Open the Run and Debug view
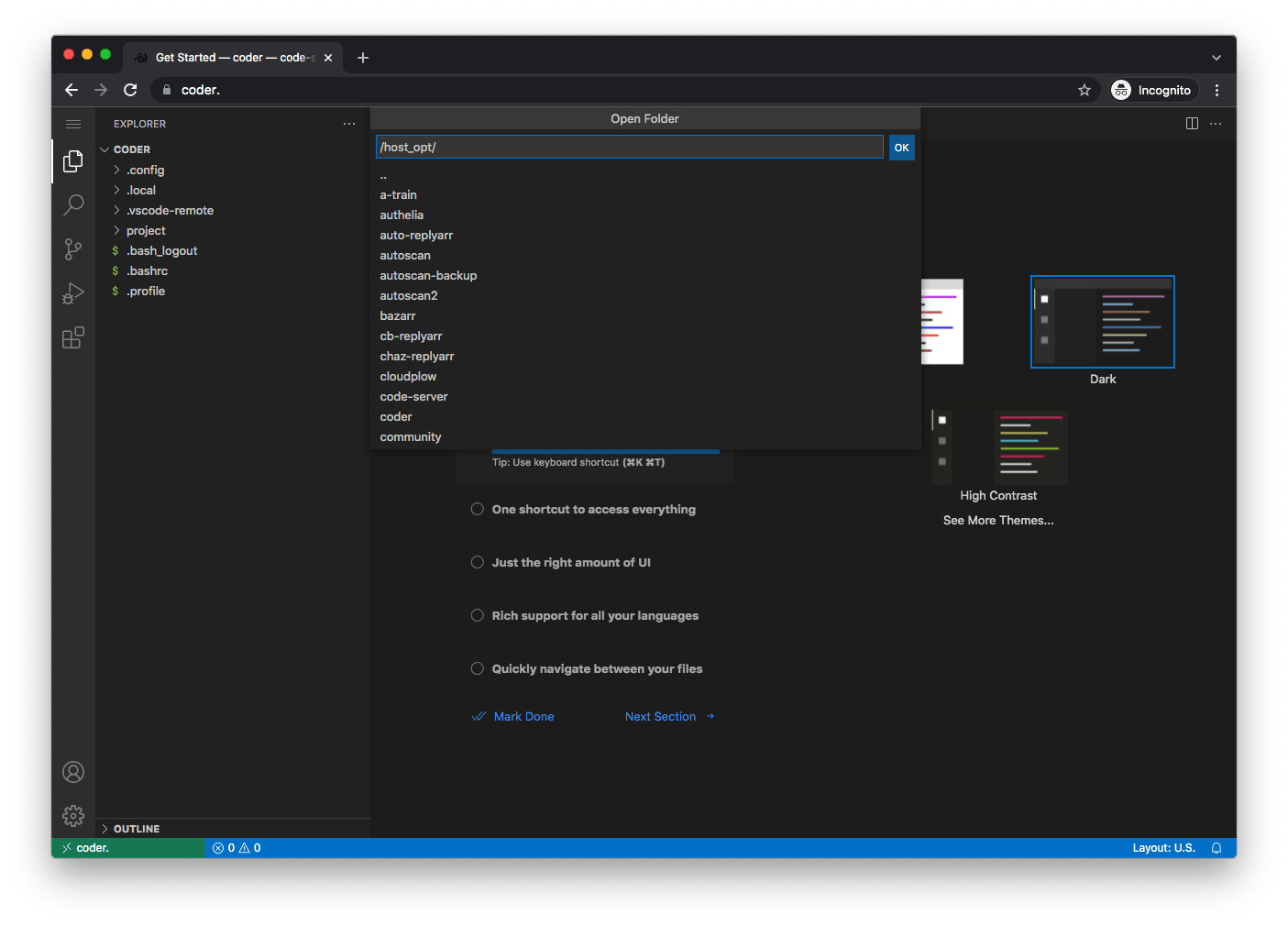This screenshot has width=1288, height=926. (73, 293)
